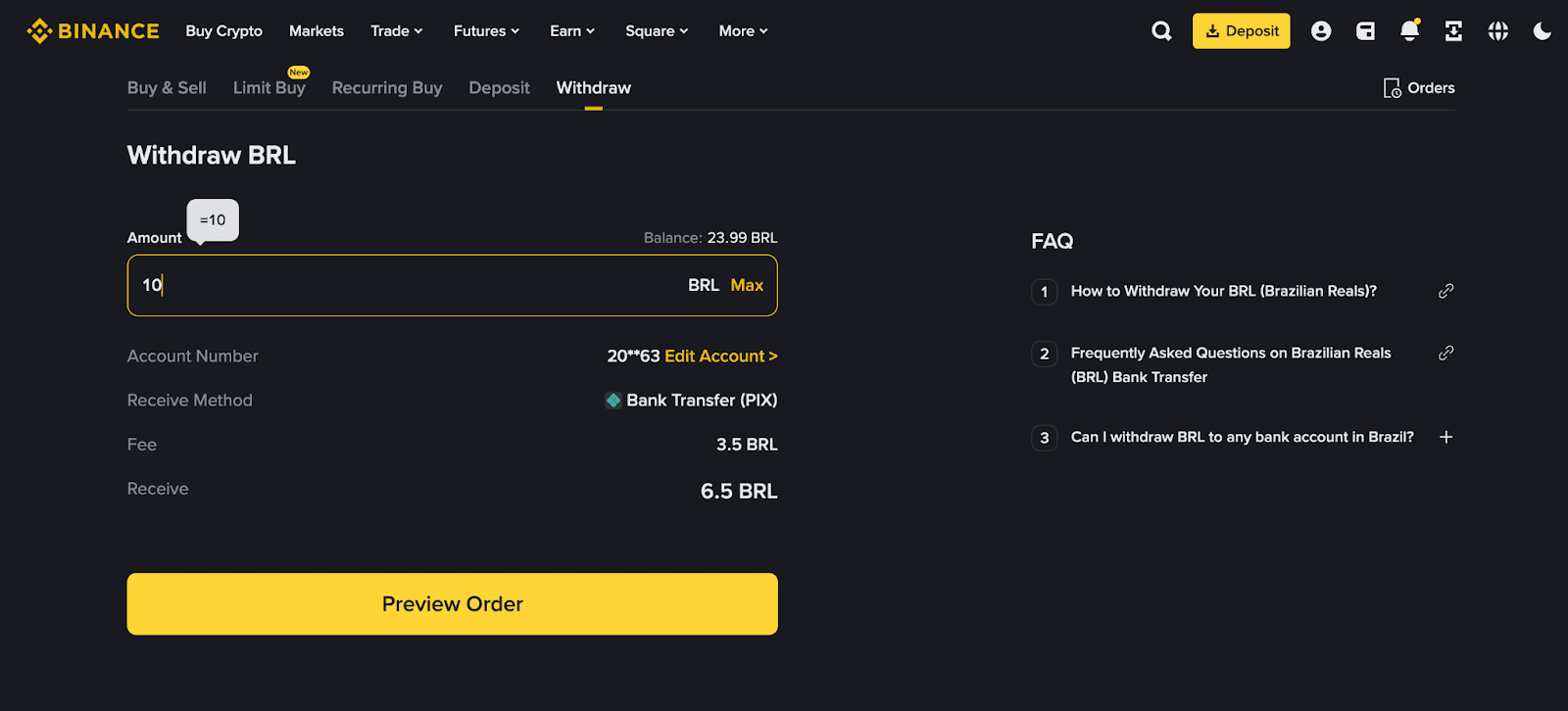Viewport: 1568px width, 711px height.
Task: Open How to Withdraw Your BRL question
Action: click(x=1224, y=291)
